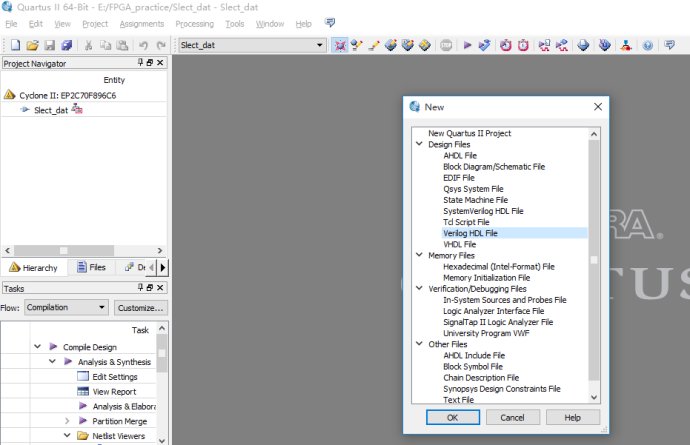Close the New dialog
The image size is (690, 445).
pos(598,107)
